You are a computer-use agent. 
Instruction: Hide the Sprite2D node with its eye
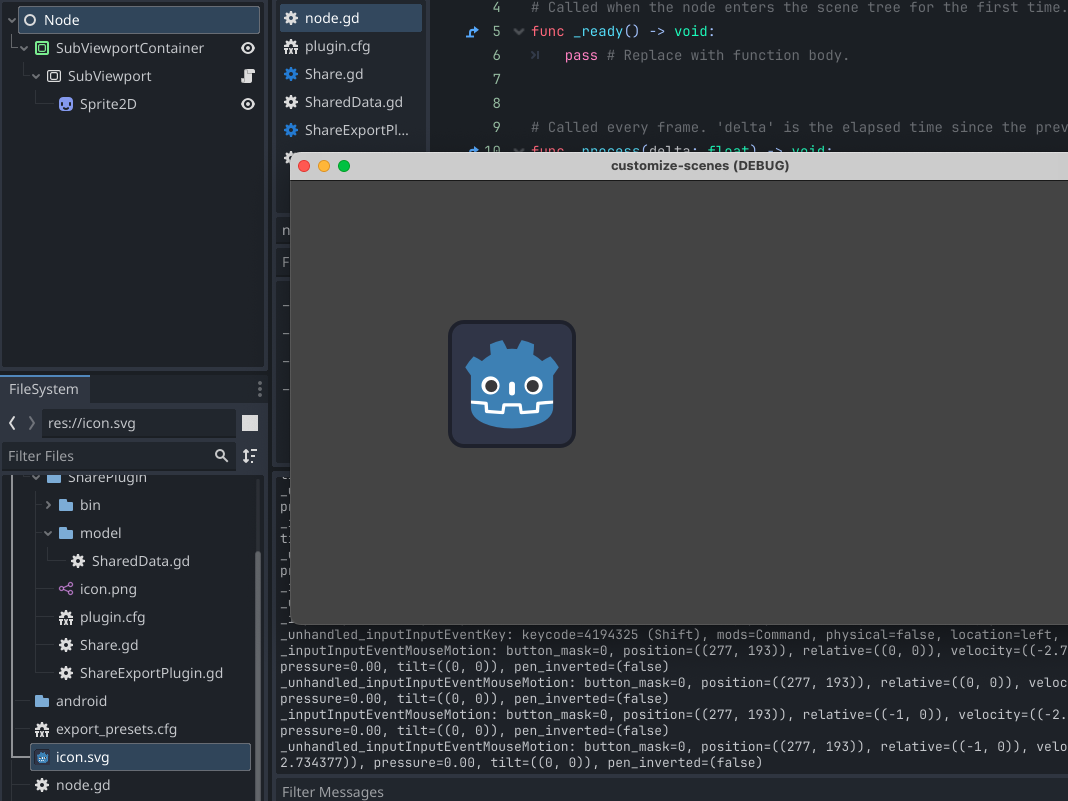248,104
